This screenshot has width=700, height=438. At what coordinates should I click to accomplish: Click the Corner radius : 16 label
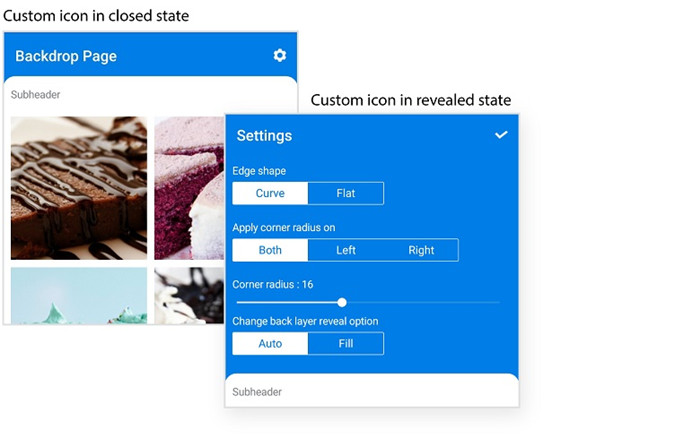point(273,284)
